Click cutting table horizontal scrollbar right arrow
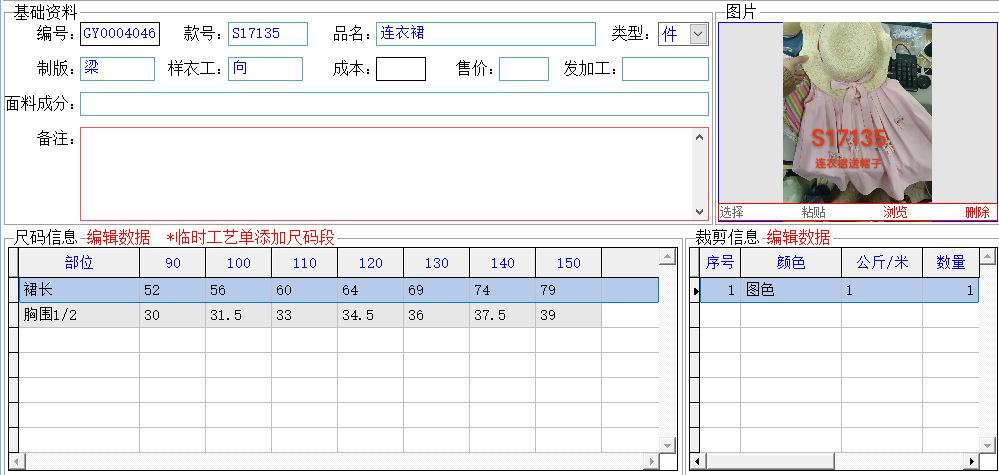 click(972, 461)
